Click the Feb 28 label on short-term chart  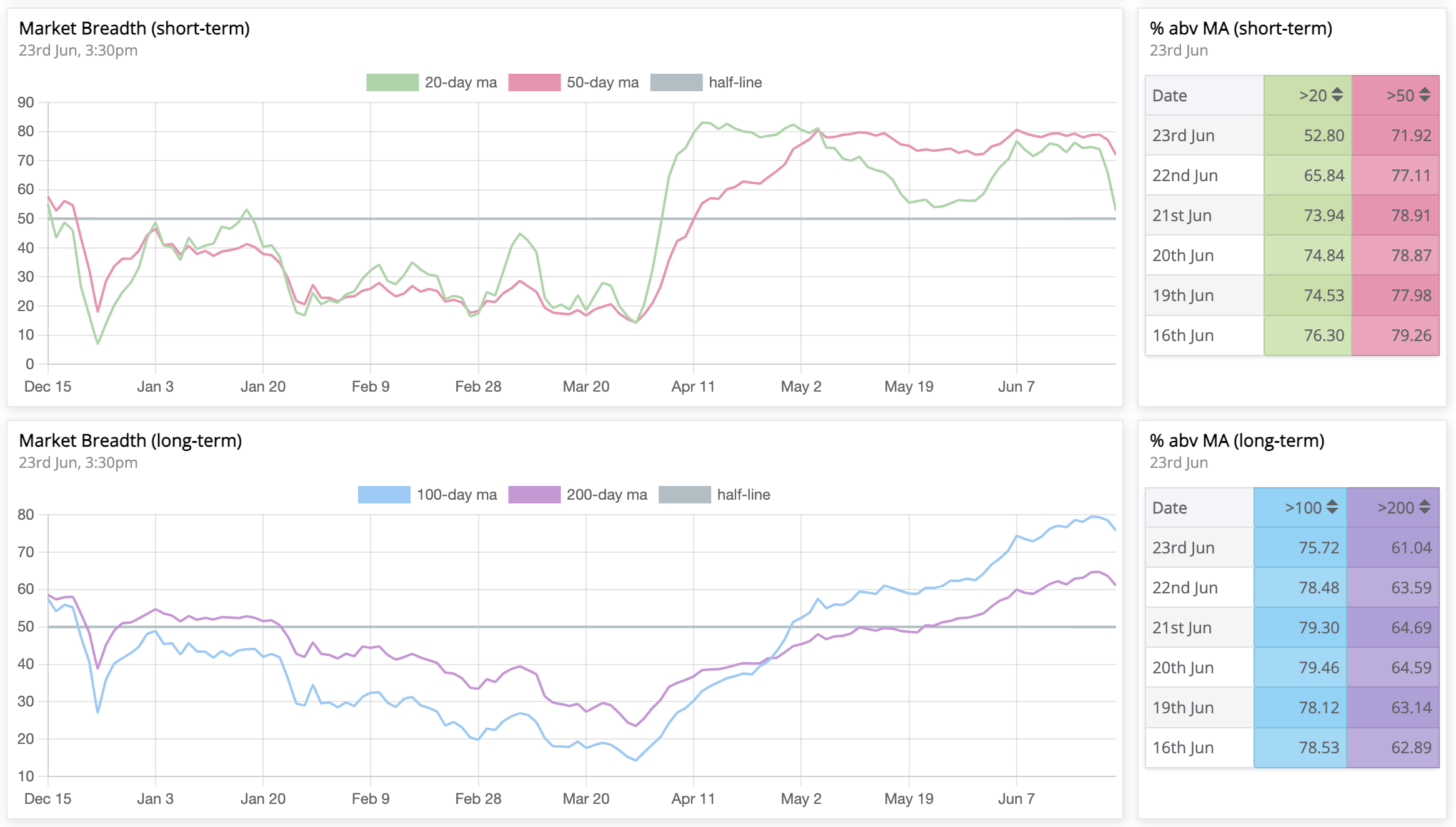(x=478, y=387)
